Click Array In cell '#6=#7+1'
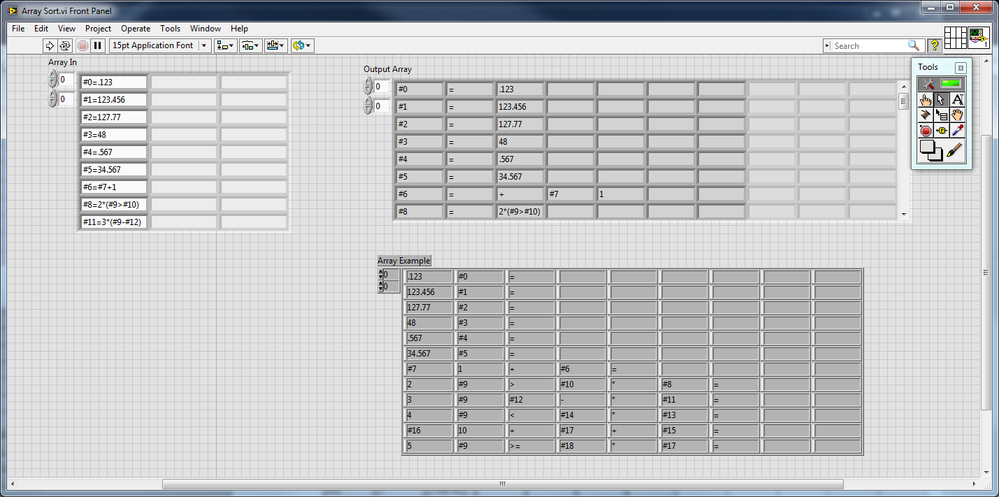Viewport: 999px width, 497px height. pyautogui.click(x=113, y=187)
